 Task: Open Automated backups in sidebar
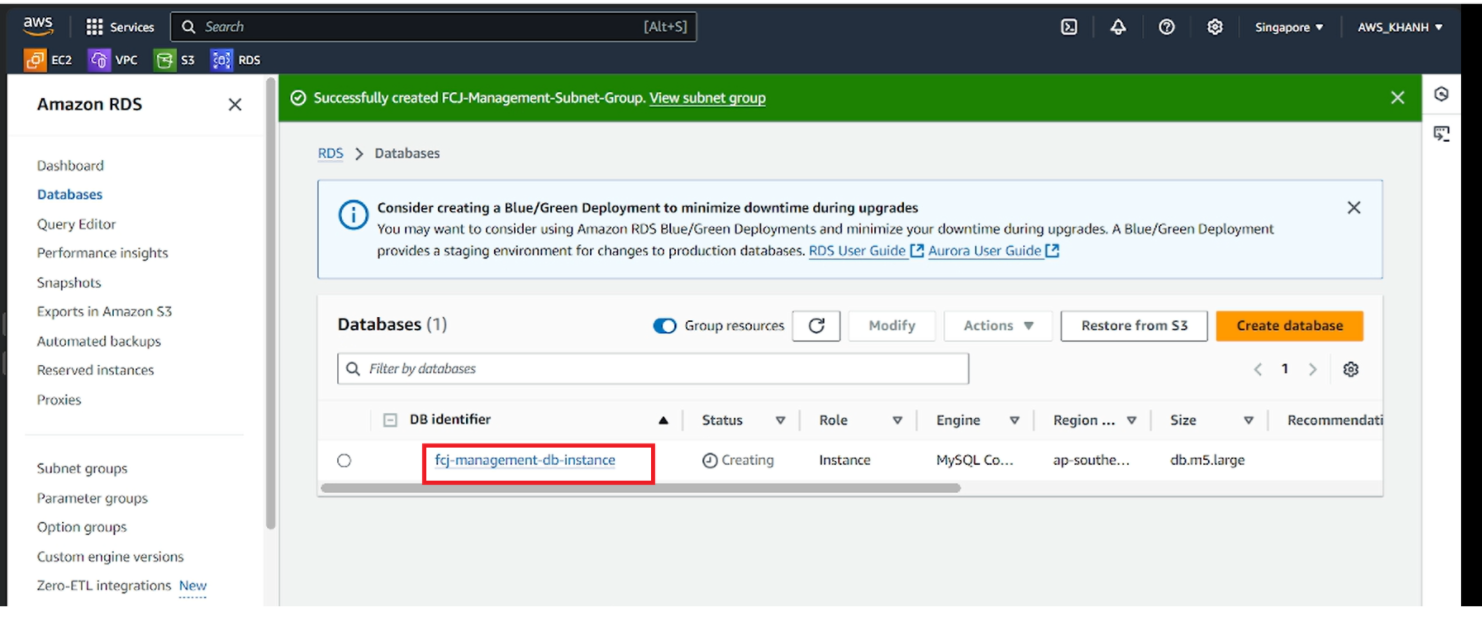click(99, 341)
